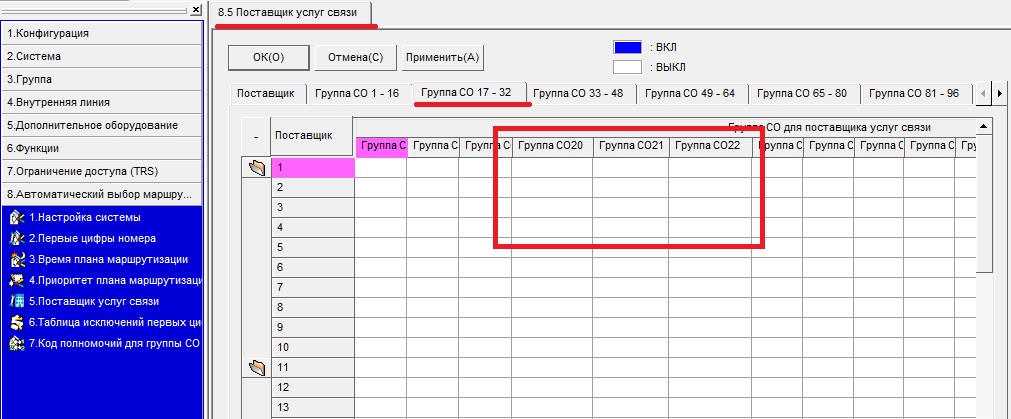
Task: Expand 3.Группа menu section
Action: click(102, 80)
